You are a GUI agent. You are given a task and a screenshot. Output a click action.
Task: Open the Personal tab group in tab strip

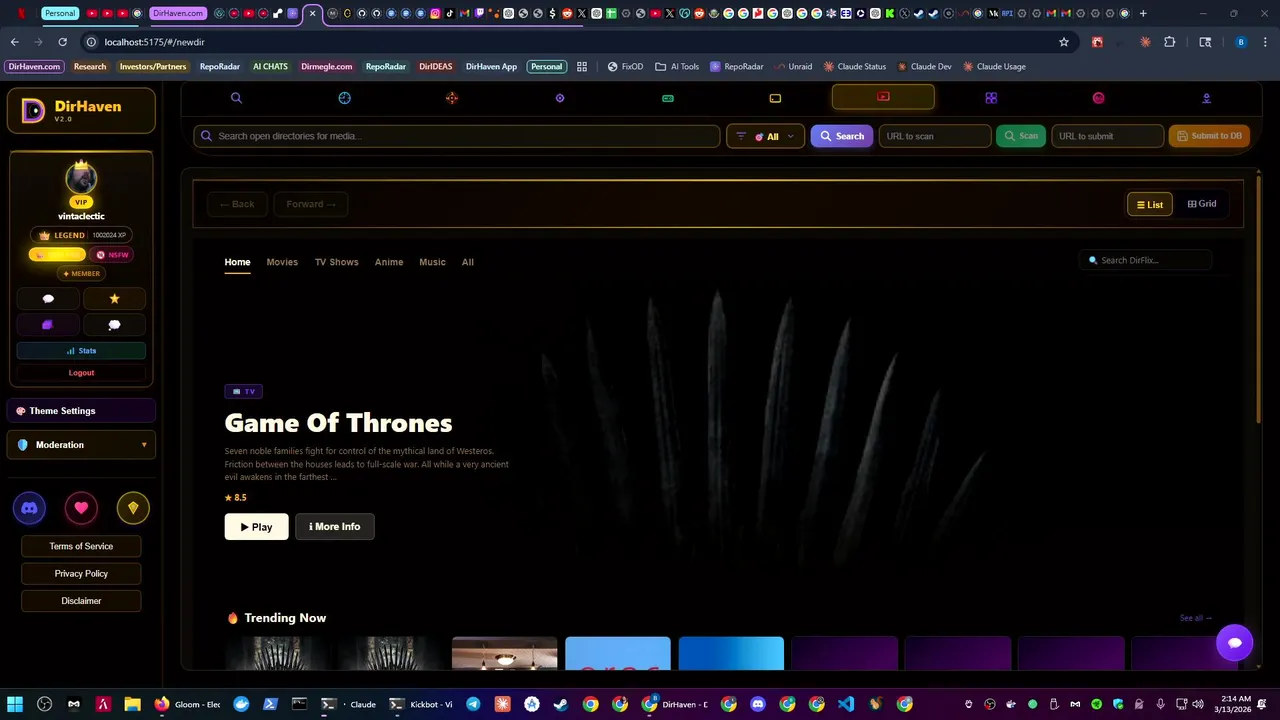tap(60, 13)
